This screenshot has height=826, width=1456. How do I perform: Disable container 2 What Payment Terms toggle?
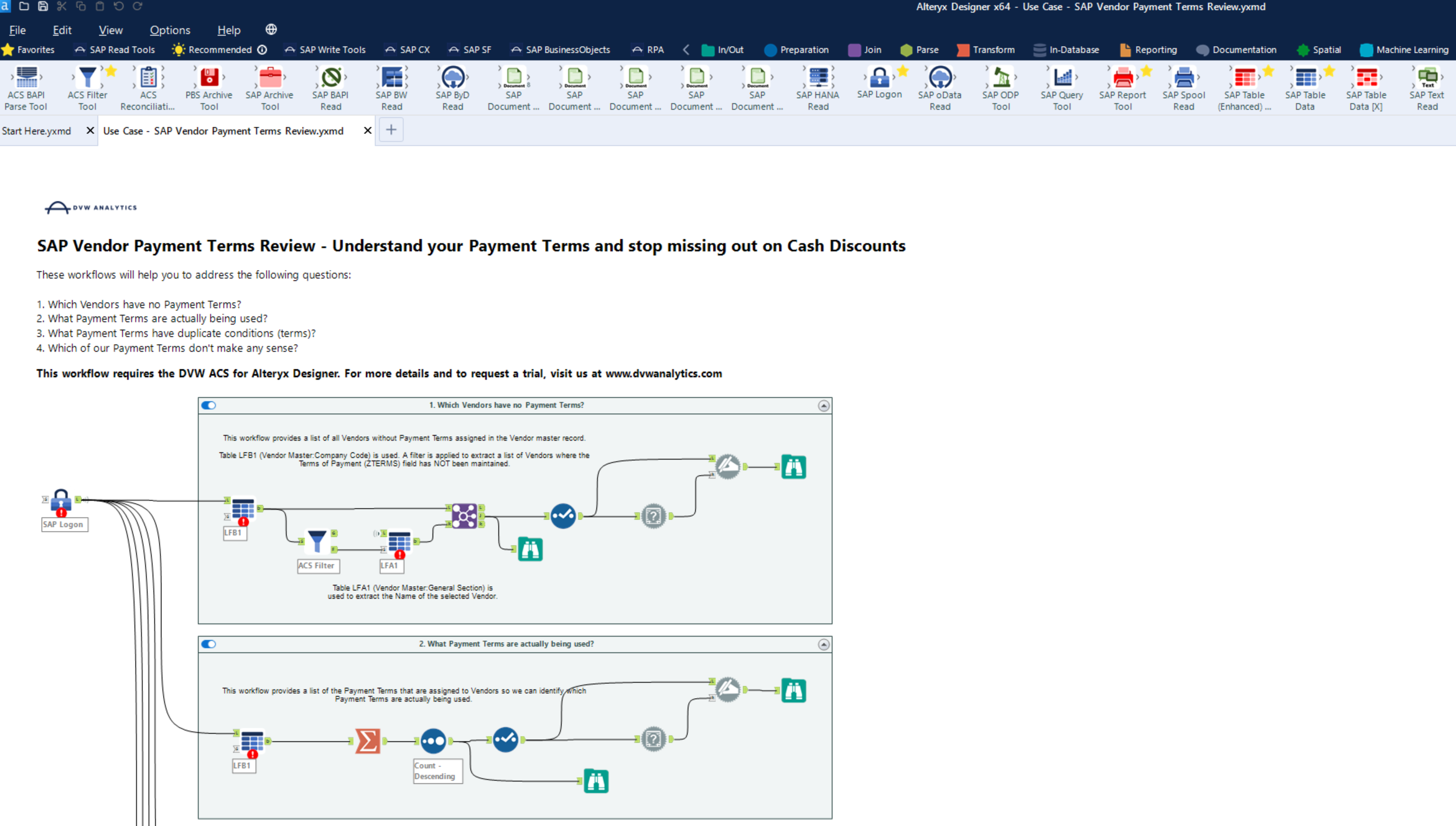click(209, 644)
